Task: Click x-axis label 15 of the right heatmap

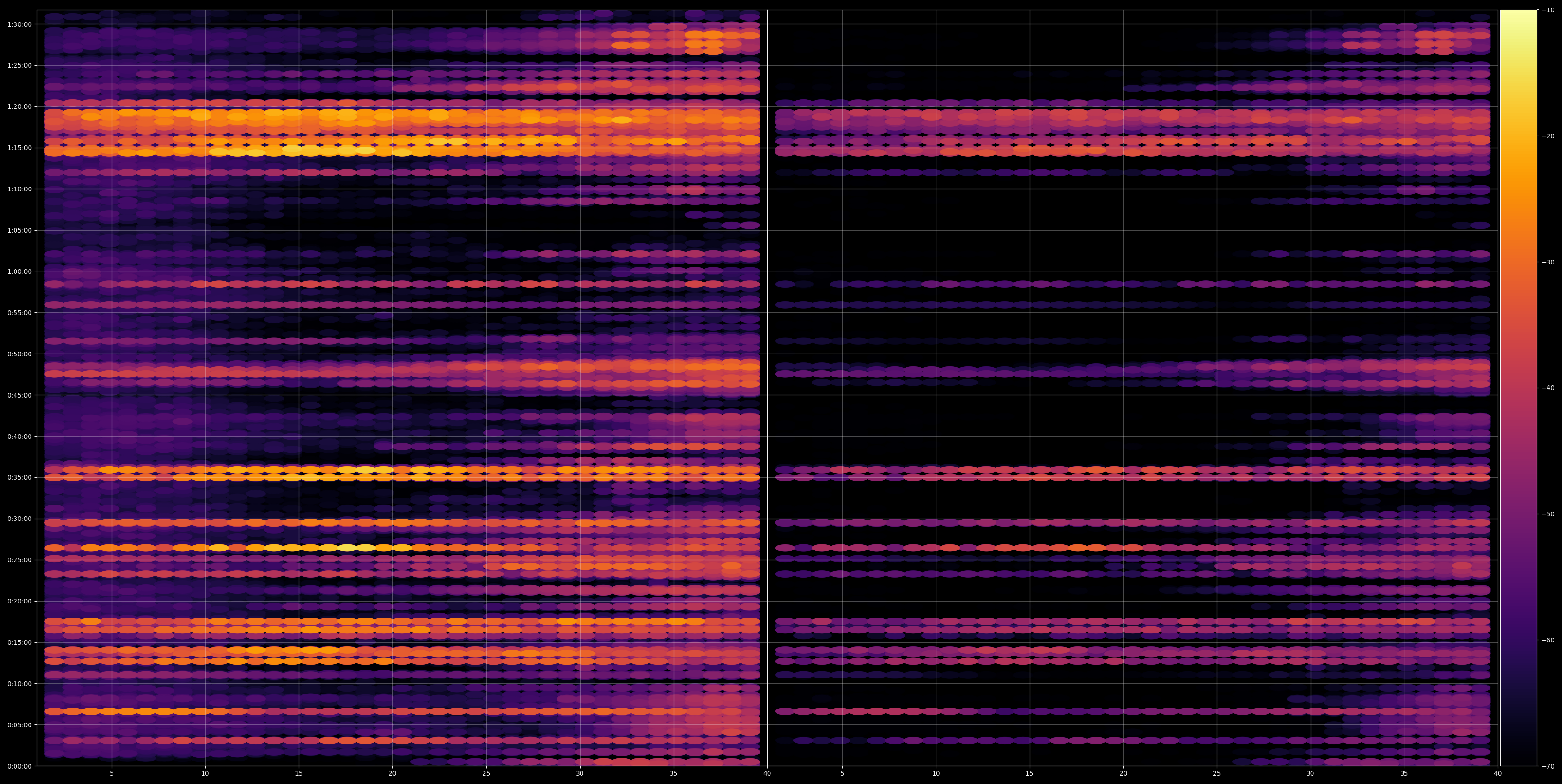Action: click(1030, 774)
